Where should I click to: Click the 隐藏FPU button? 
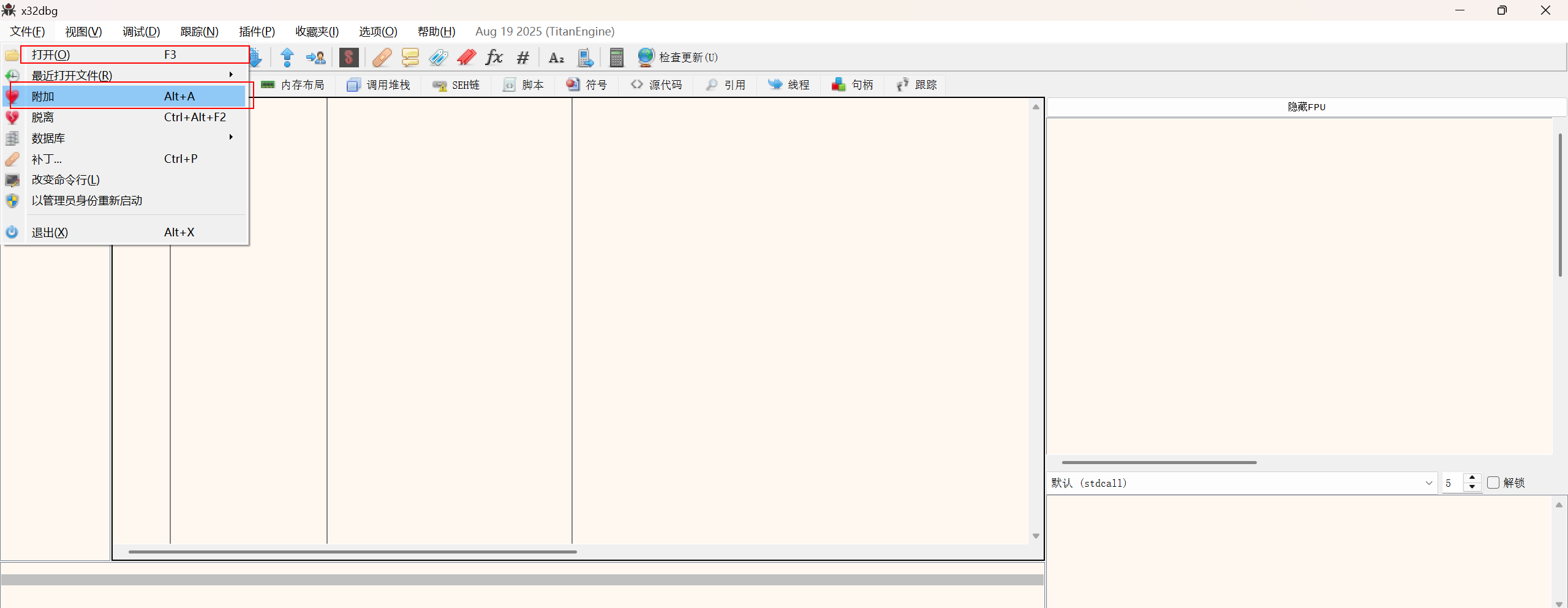pyautogui.click(x=1306, y=107)
